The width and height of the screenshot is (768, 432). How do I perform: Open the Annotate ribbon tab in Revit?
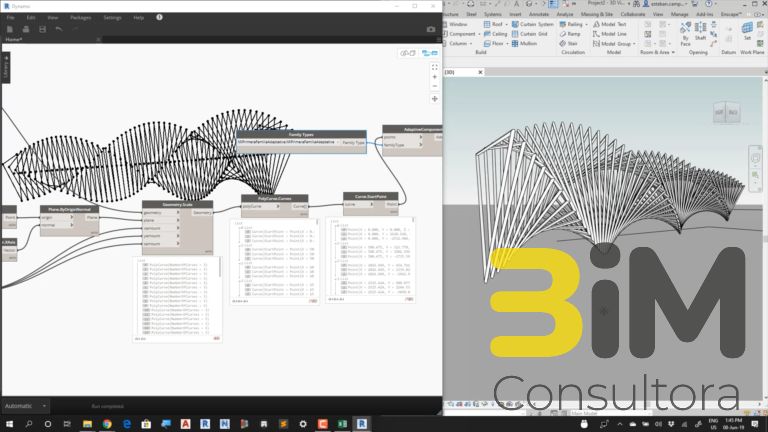[x=539, y=14]
